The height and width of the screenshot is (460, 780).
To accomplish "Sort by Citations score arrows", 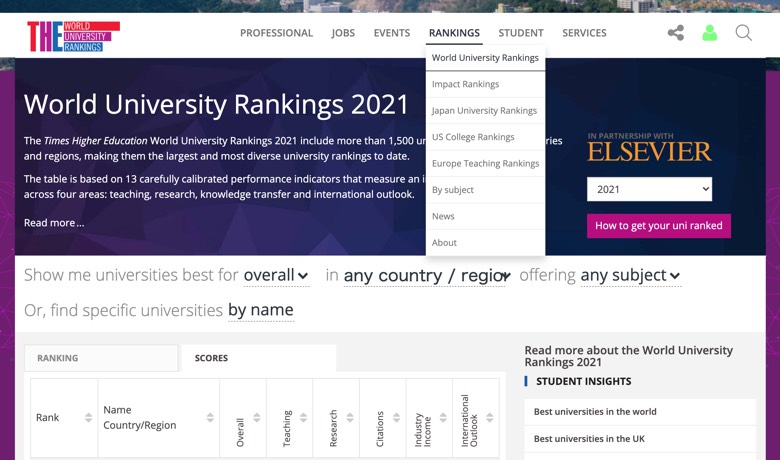I will click(x=396, y=418).
